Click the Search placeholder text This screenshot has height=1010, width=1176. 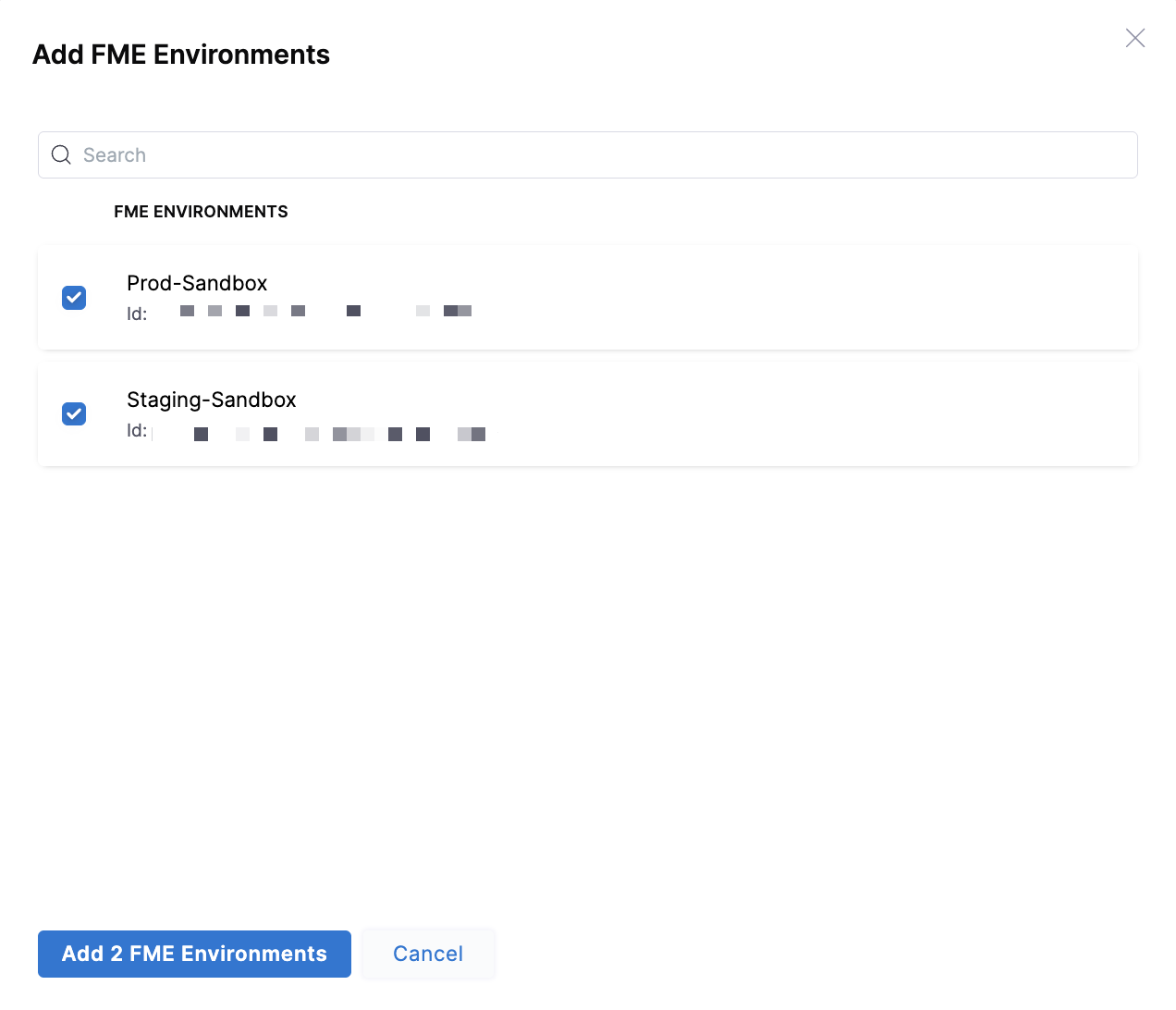coord(115,155)
